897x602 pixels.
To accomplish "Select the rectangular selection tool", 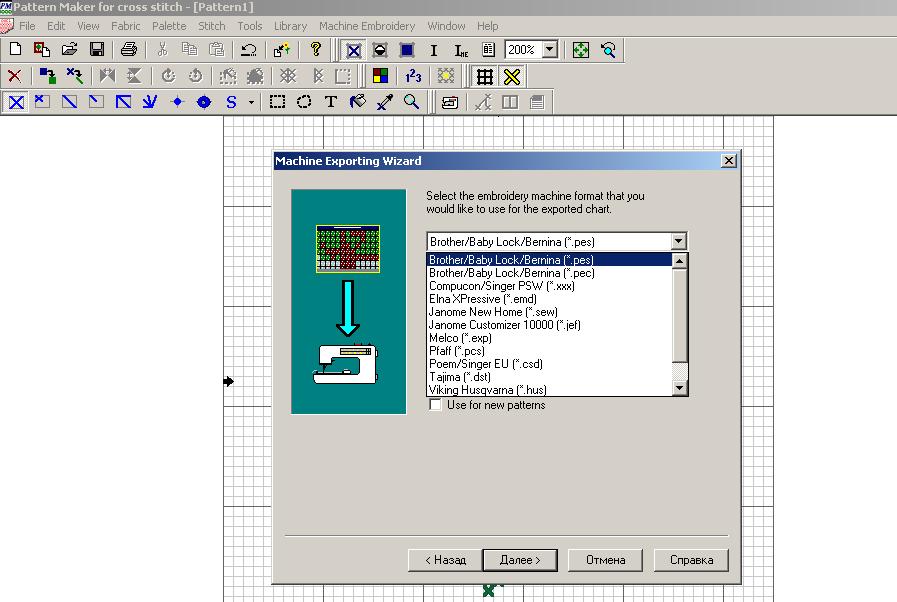I will [278, 102].
